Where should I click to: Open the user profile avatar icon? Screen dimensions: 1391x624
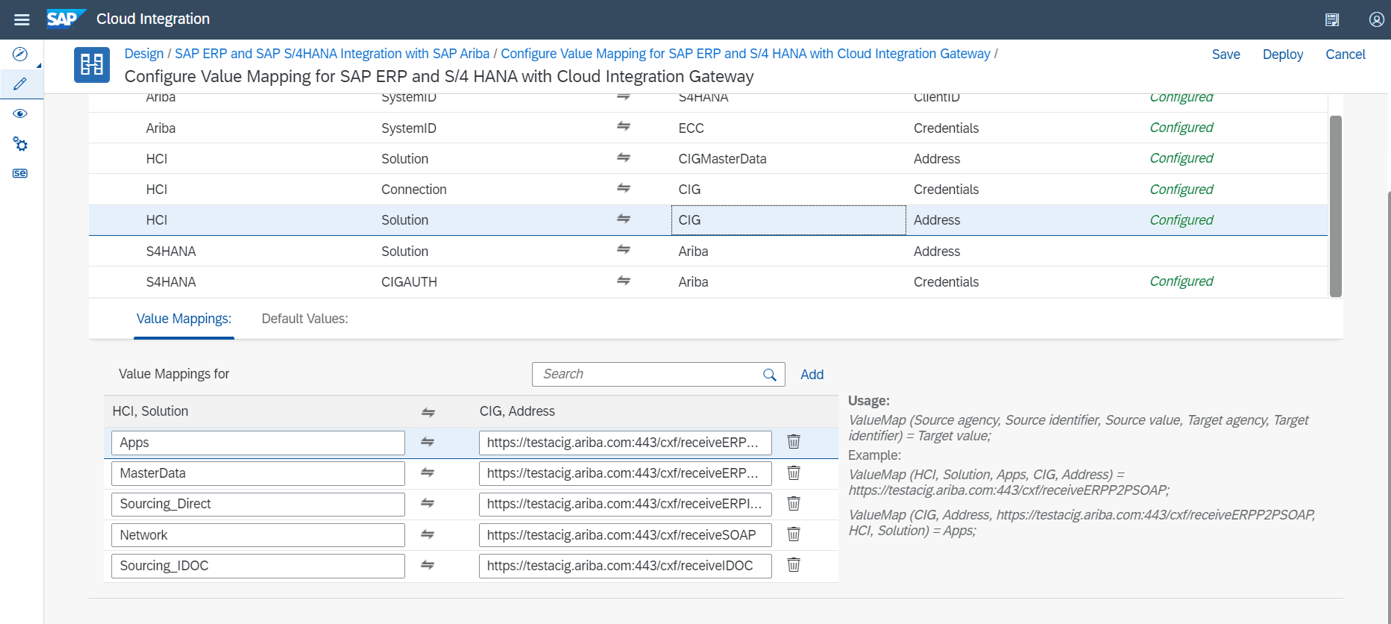tap(1375, 18)
